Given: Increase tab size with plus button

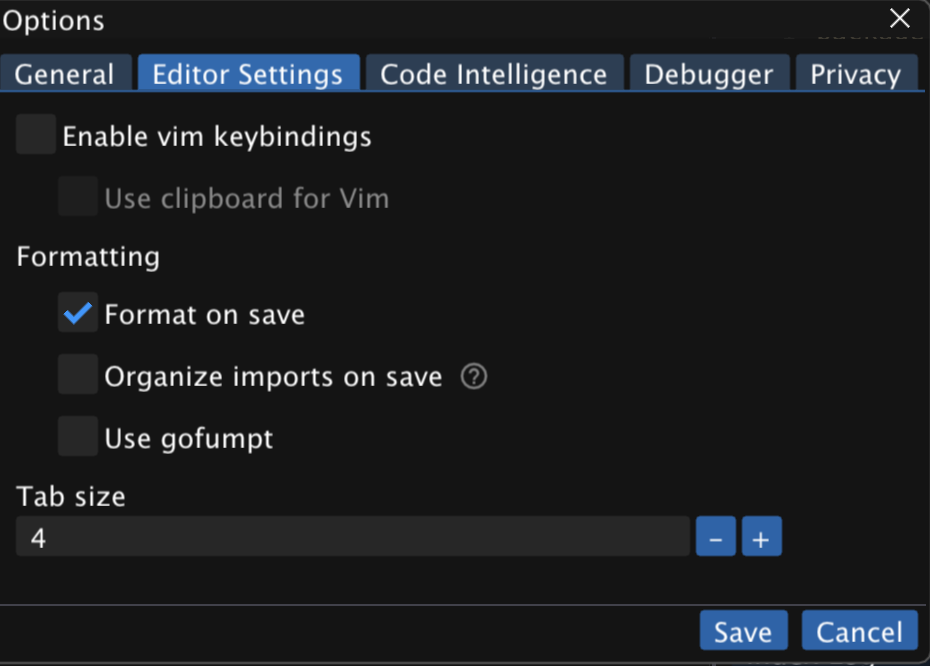Looking at the screenshot, I should tap(761, 538).
